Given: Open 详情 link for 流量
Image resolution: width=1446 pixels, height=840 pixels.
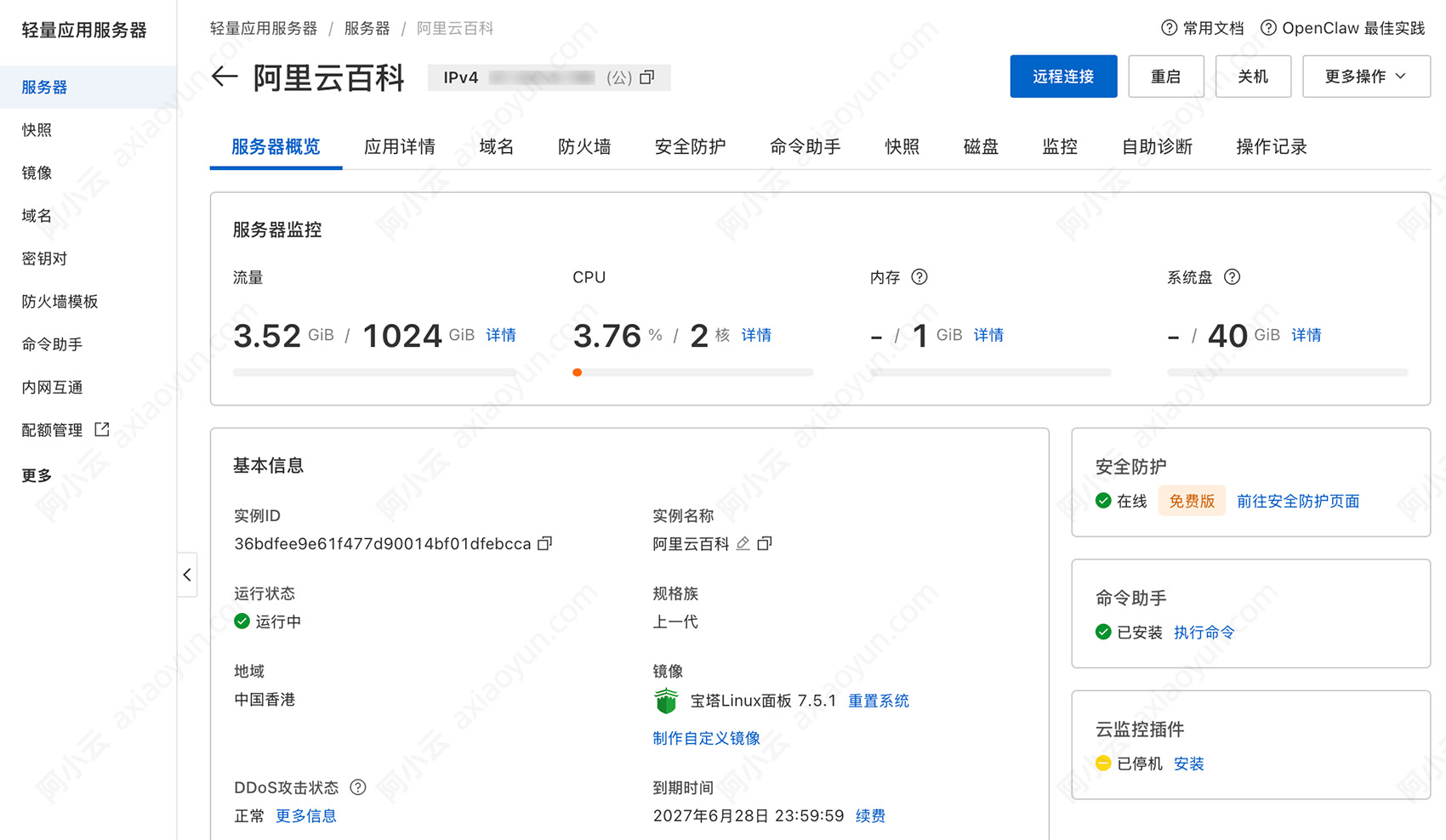Looking at the screenshot, I should (501, 335).
